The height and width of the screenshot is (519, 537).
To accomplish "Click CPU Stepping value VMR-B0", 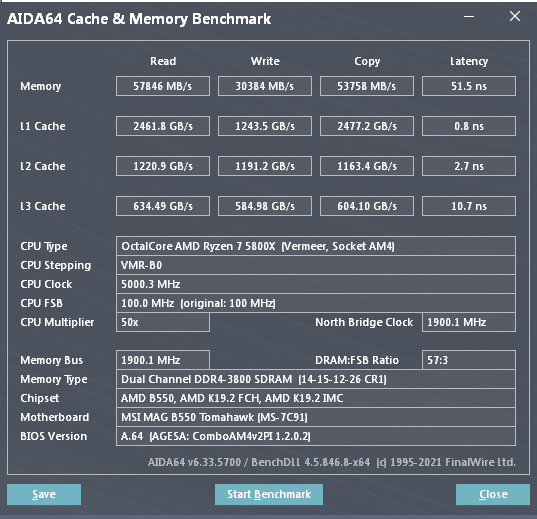I will click(x=316, y=265).
